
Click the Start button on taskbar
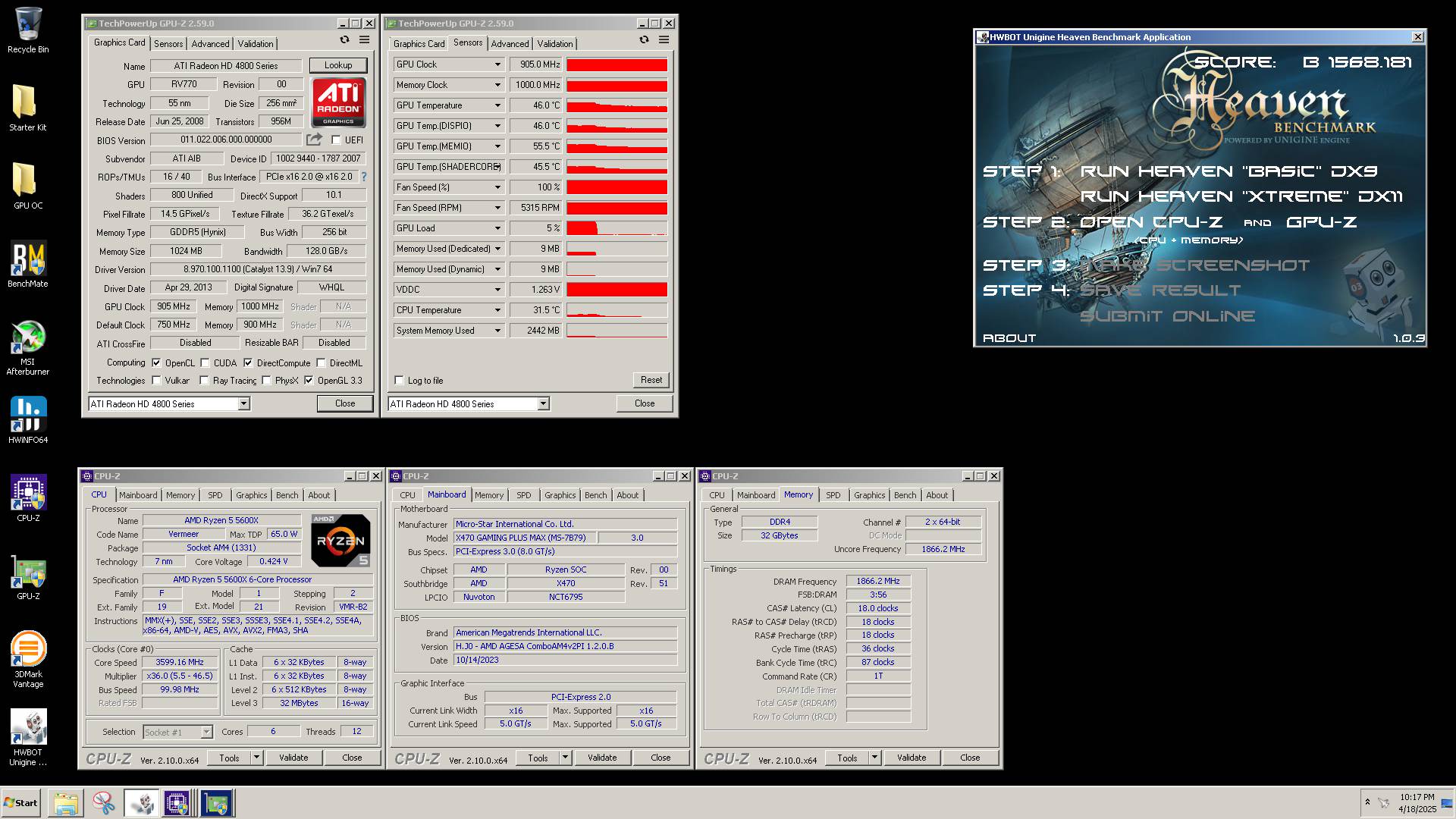(x=20, y=803)
